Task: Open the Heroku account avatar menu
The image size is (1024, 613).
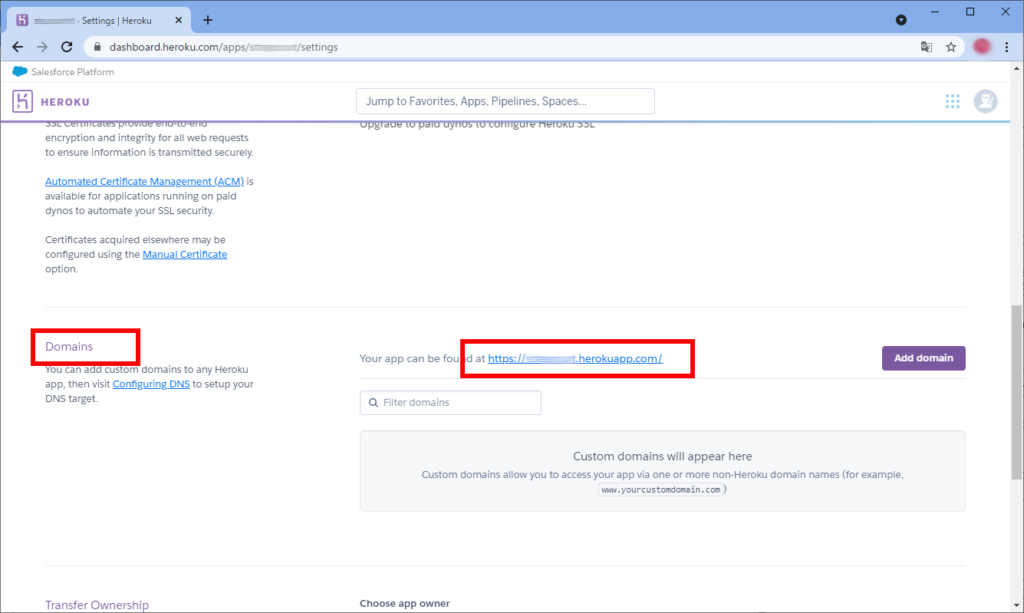Action: coord(985,101)
